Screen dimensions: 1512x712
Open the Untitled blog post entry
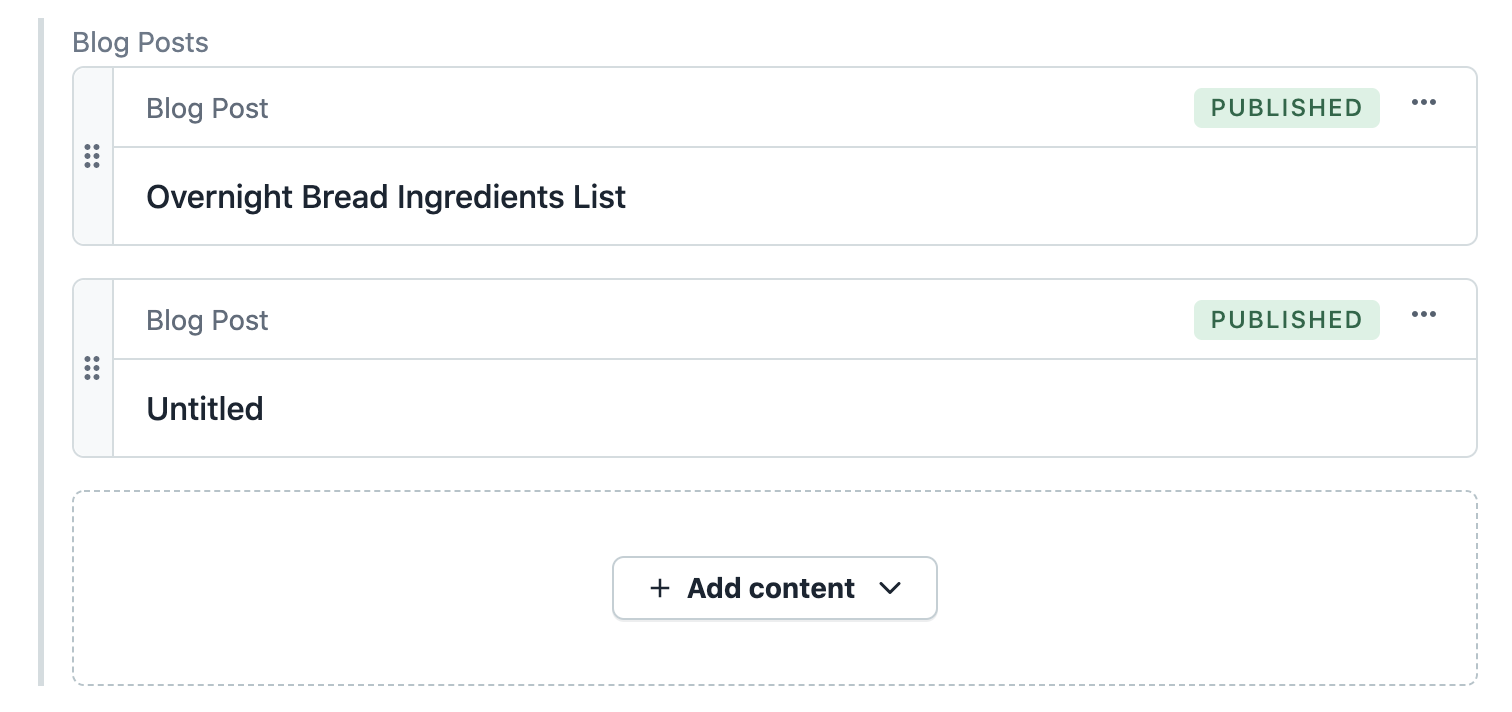pos(205,409)
